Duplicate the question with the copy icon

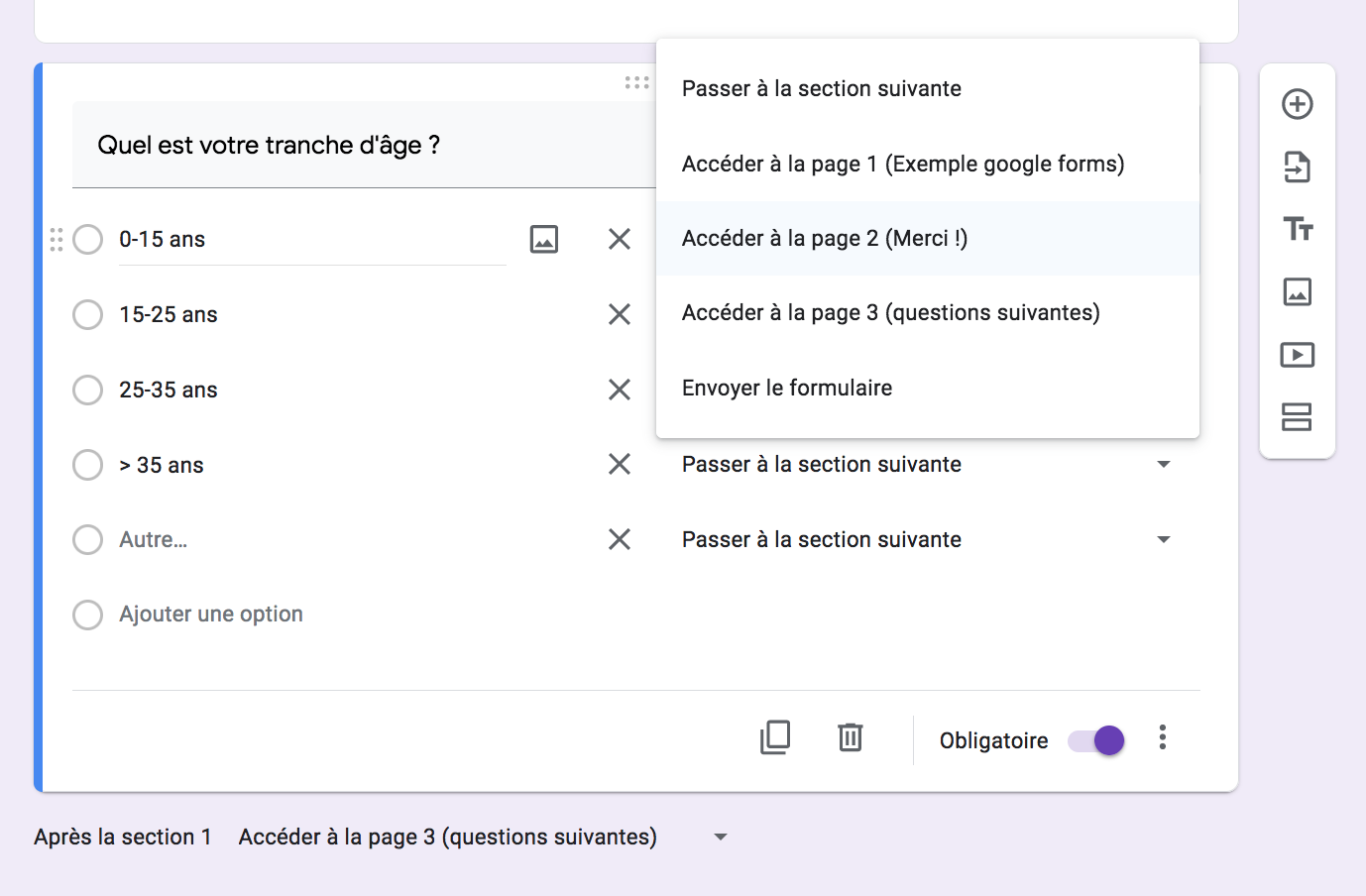coord(775,737)
